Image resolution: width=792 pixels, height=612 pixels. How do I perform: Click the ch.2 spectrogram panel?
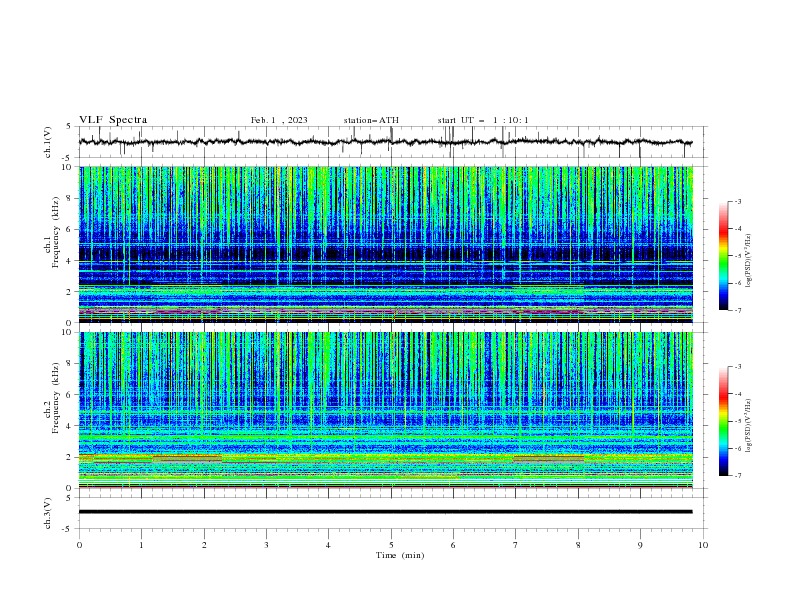tap(386, 410)
